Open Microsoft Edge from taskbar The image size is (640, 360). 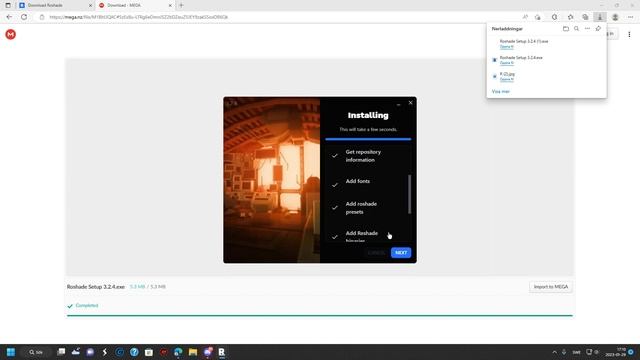click(x=178, y=352)
